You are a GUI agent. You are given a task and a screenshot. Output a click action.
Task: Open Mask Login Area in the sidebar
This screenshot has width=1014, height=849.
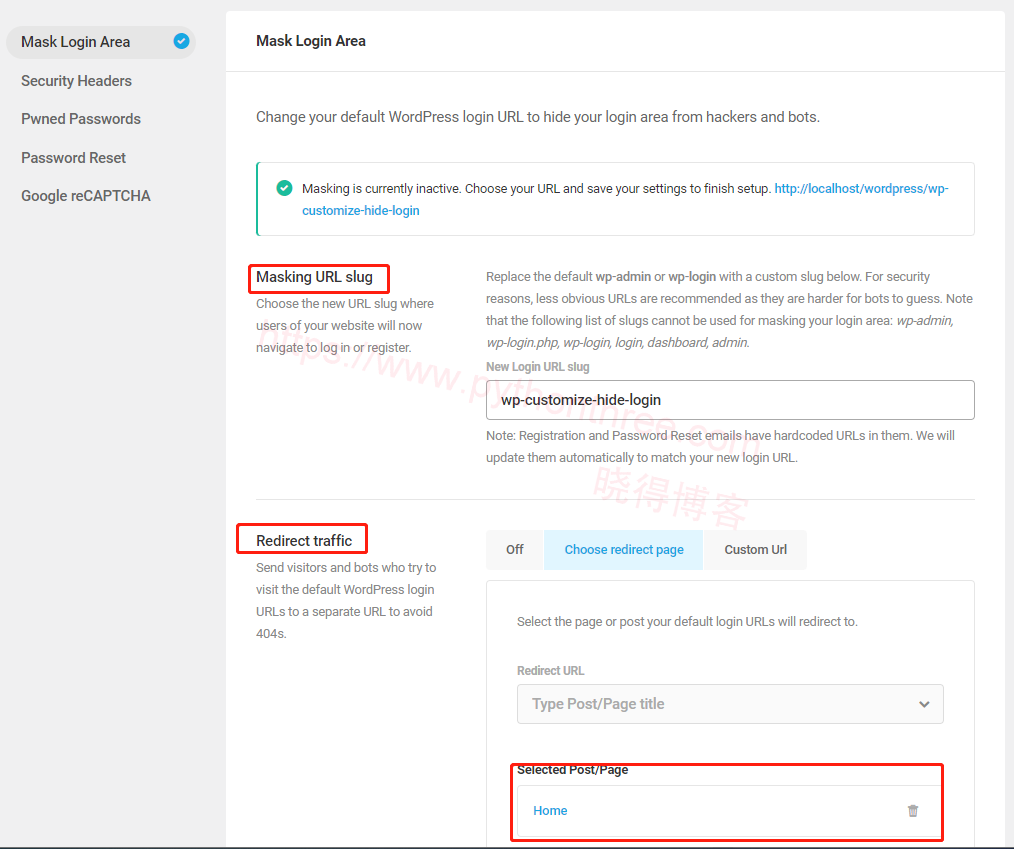point(101,42)
